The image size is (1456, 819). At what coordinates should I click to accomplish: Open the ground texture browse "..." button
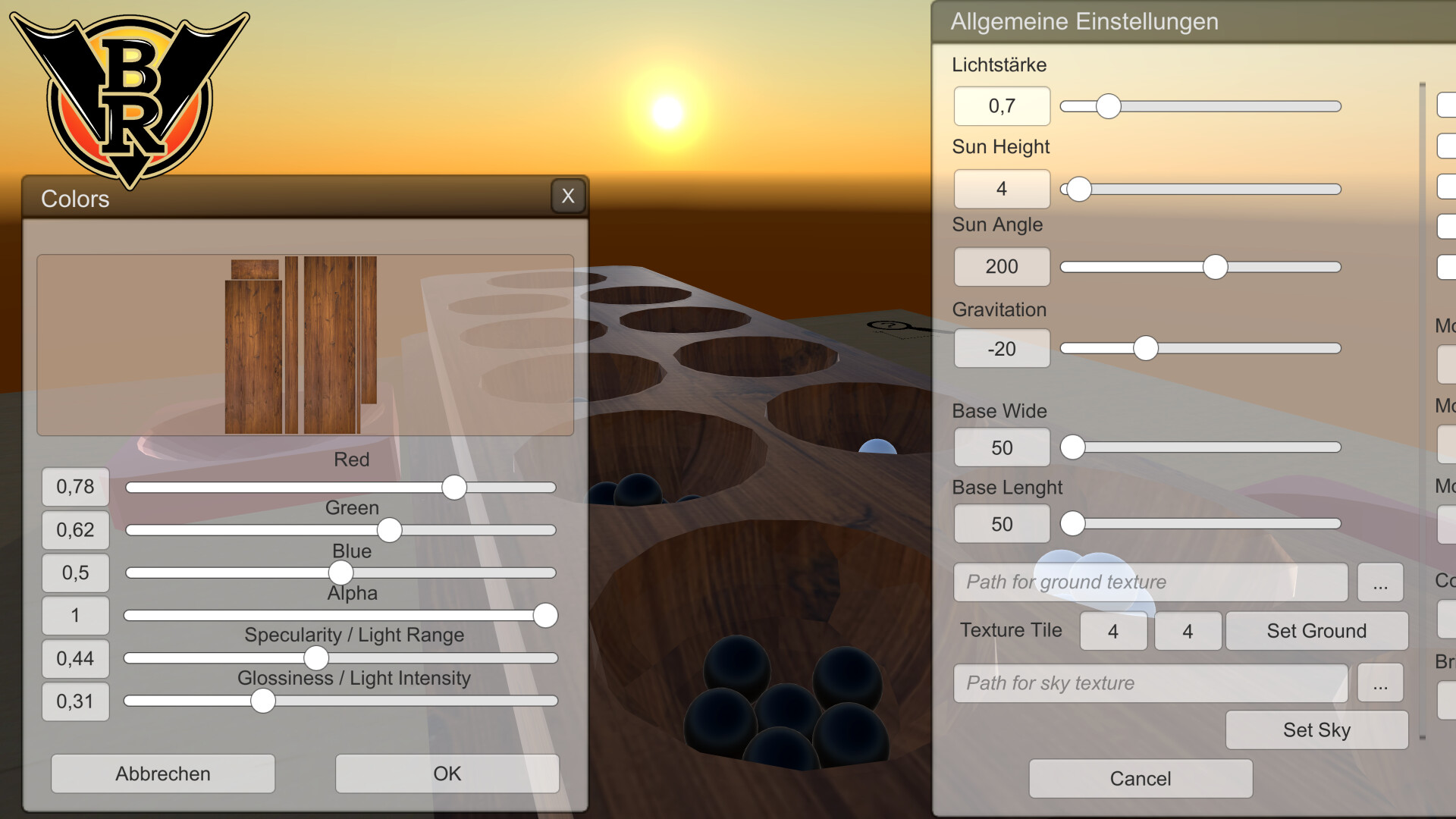point(1380,582)
